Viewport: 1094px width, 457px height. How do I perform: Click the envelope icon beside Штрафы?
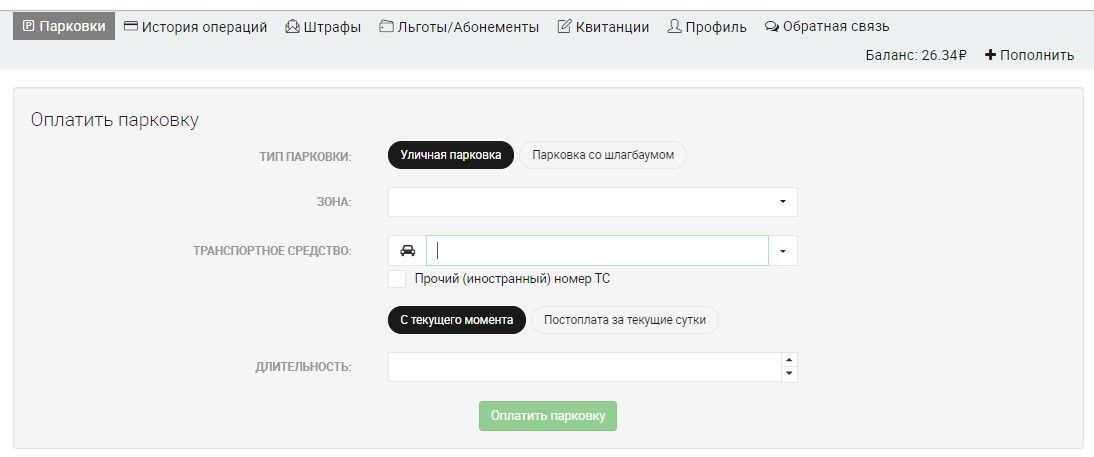292,27
